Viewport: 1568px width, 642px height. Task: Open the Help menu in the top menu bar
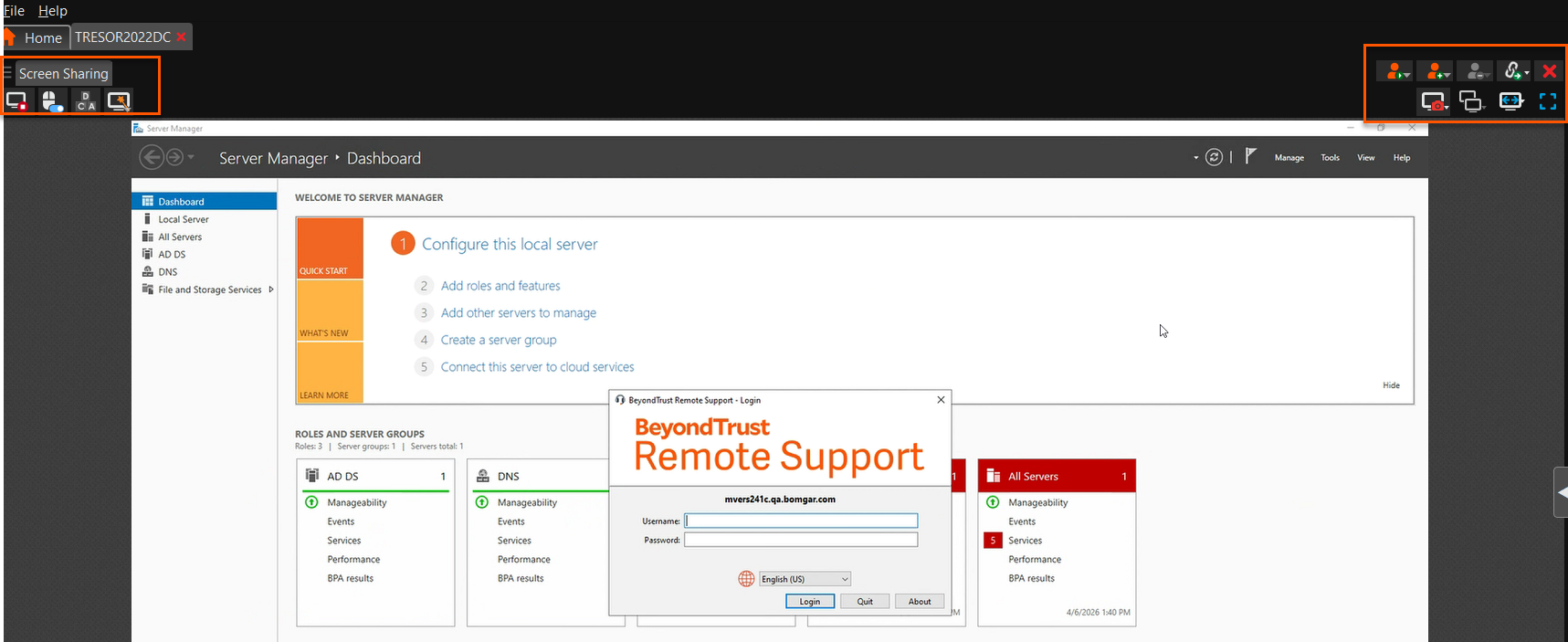(x=53, y=11)
